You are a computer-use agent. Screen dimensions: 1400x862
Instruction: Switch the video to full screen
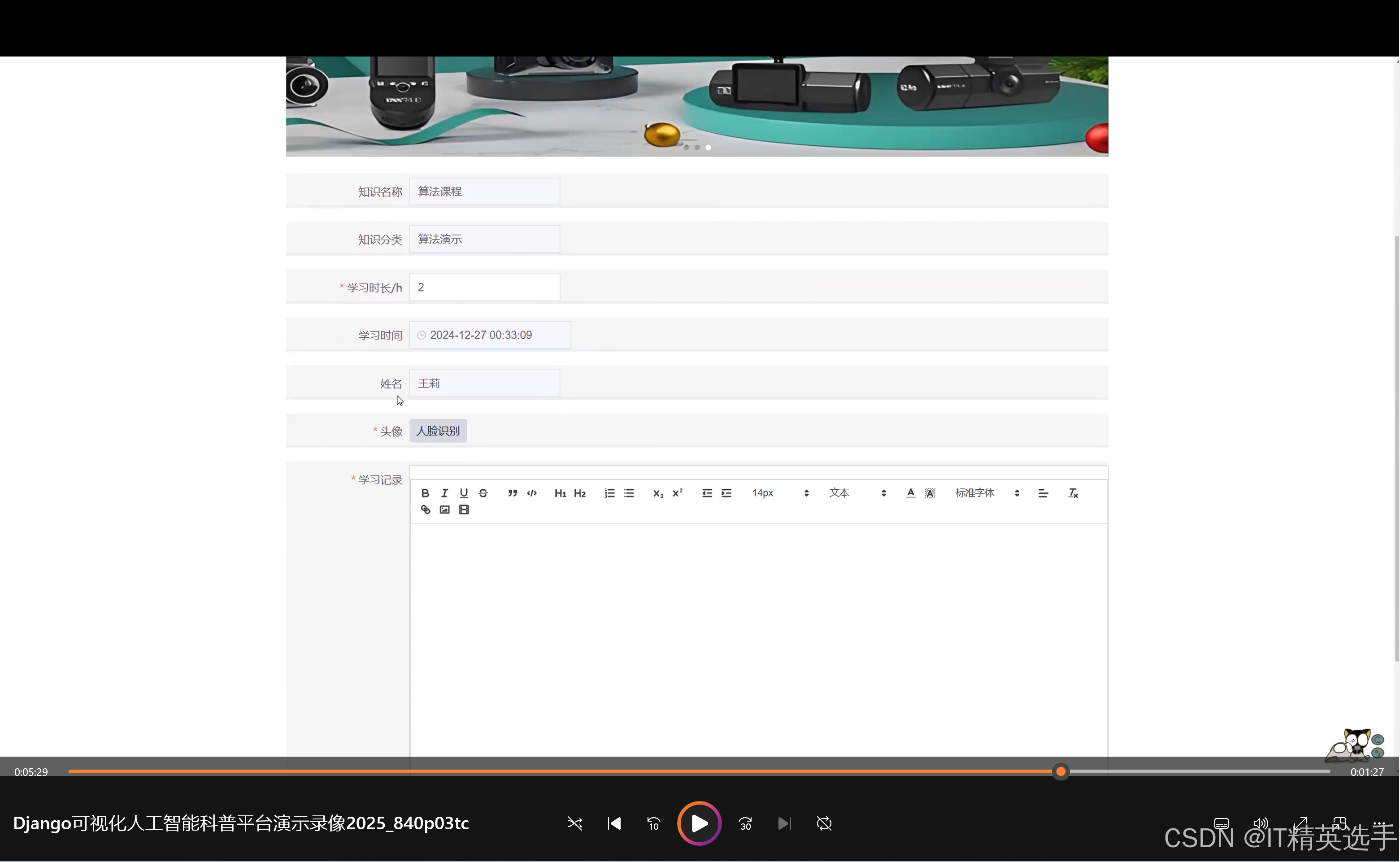1300,824
